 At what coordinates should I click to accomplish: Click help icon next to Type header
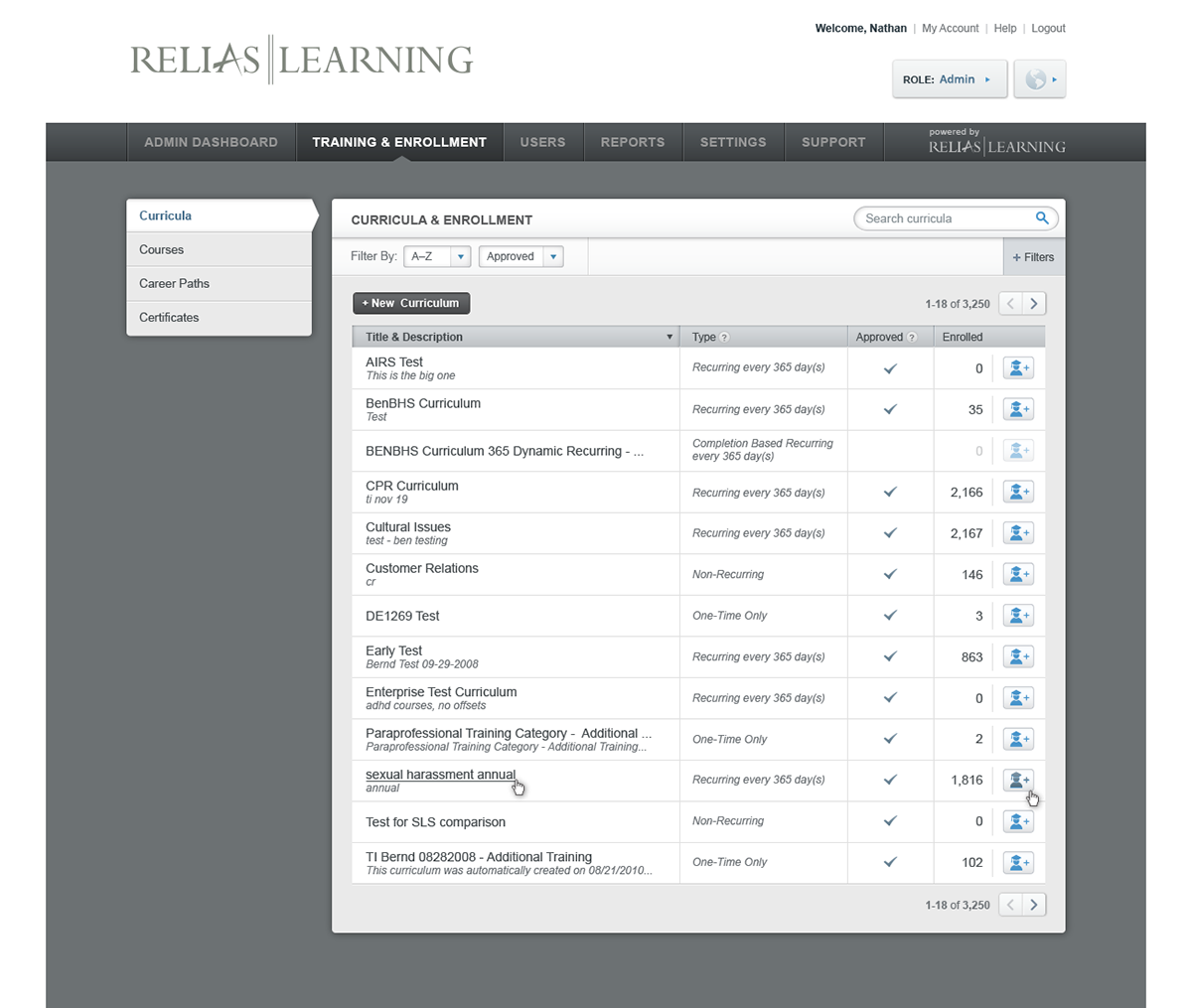click(724, 338)
